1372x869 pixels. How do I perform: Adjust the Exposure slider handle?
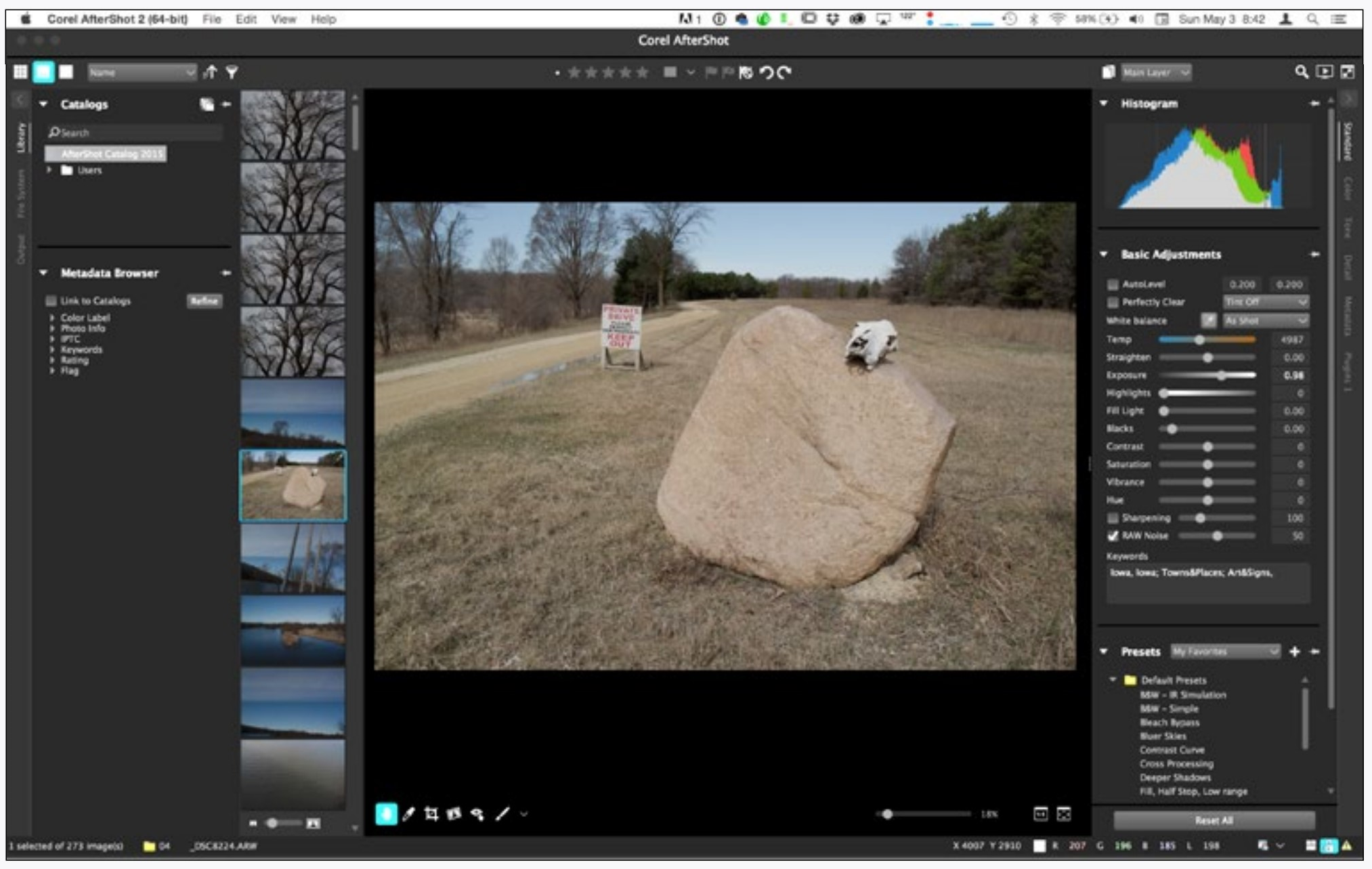[1221, 375]
